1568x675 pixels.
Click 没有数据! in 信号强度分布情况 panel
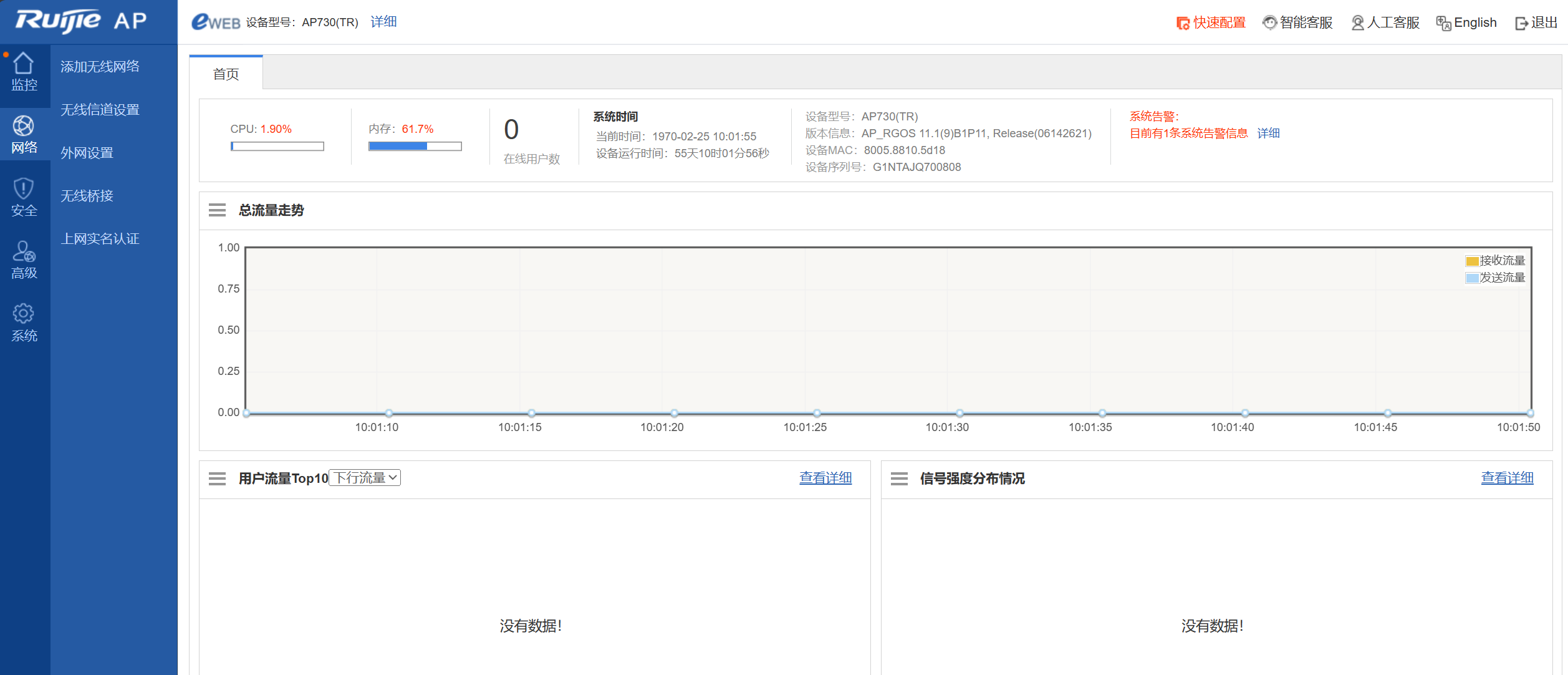pos(1212,626)
